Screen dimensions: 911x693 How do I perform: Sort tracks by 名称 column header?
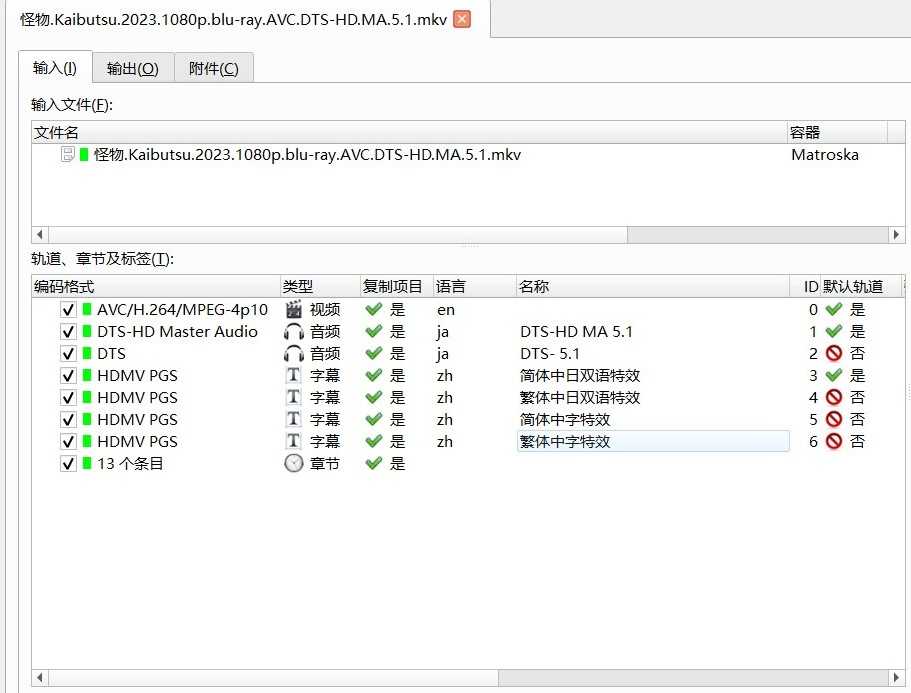point(652,286)
